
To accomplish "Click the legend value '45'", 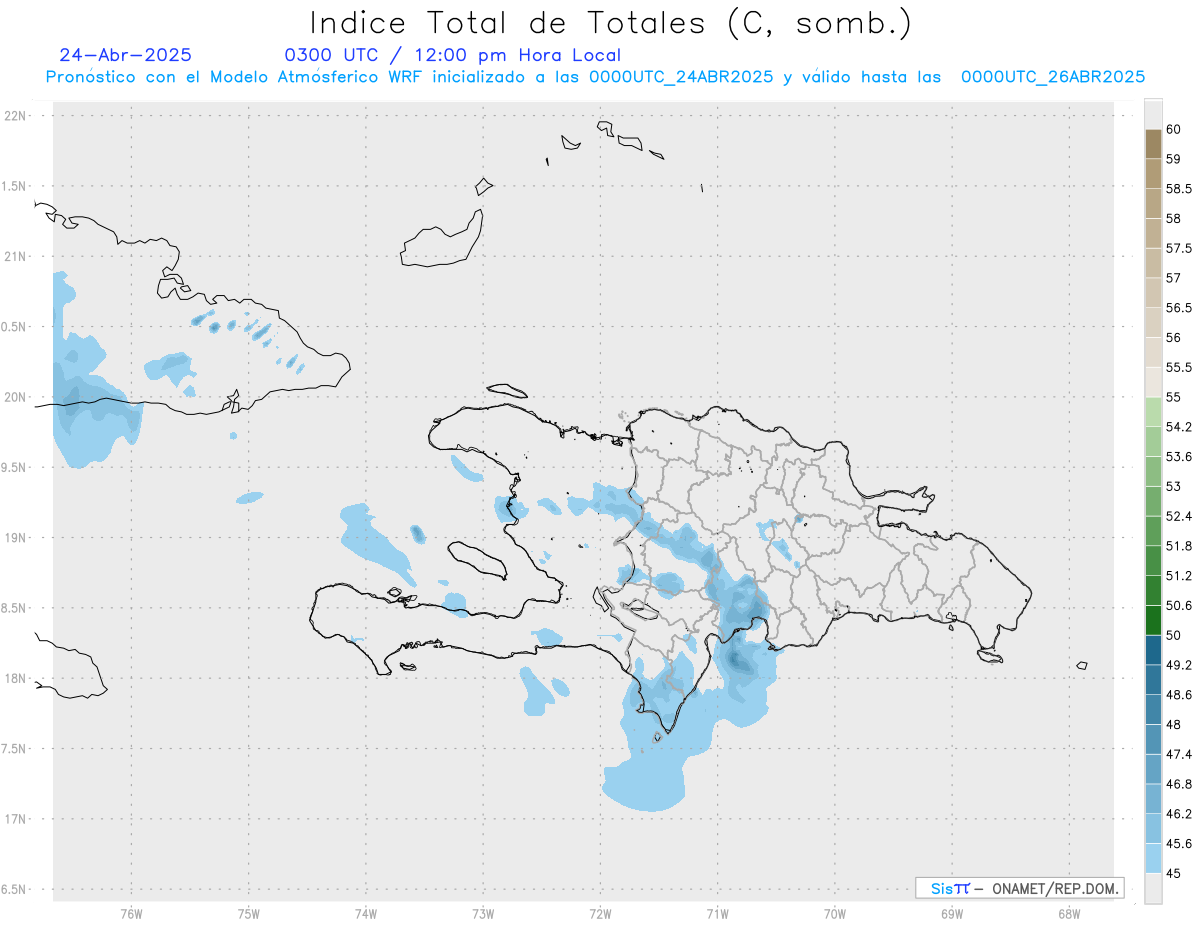I will (x=1174, y=873).
